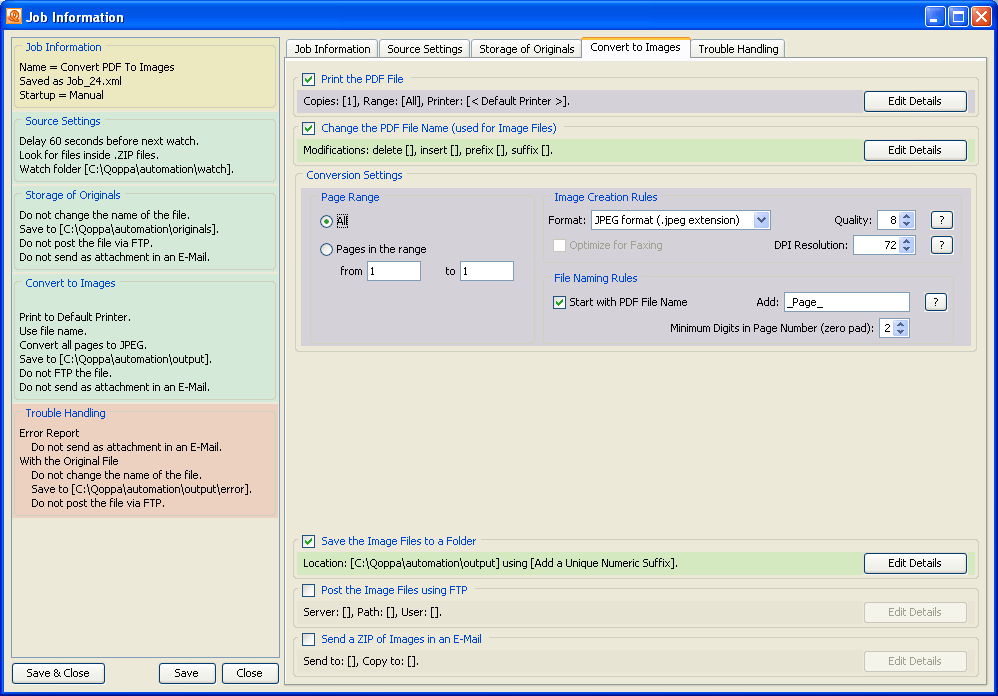The height and width of the screenshot is (696, 998).
Task: Open the DPI Resolution help question-mark button
Action: point(941,245)
